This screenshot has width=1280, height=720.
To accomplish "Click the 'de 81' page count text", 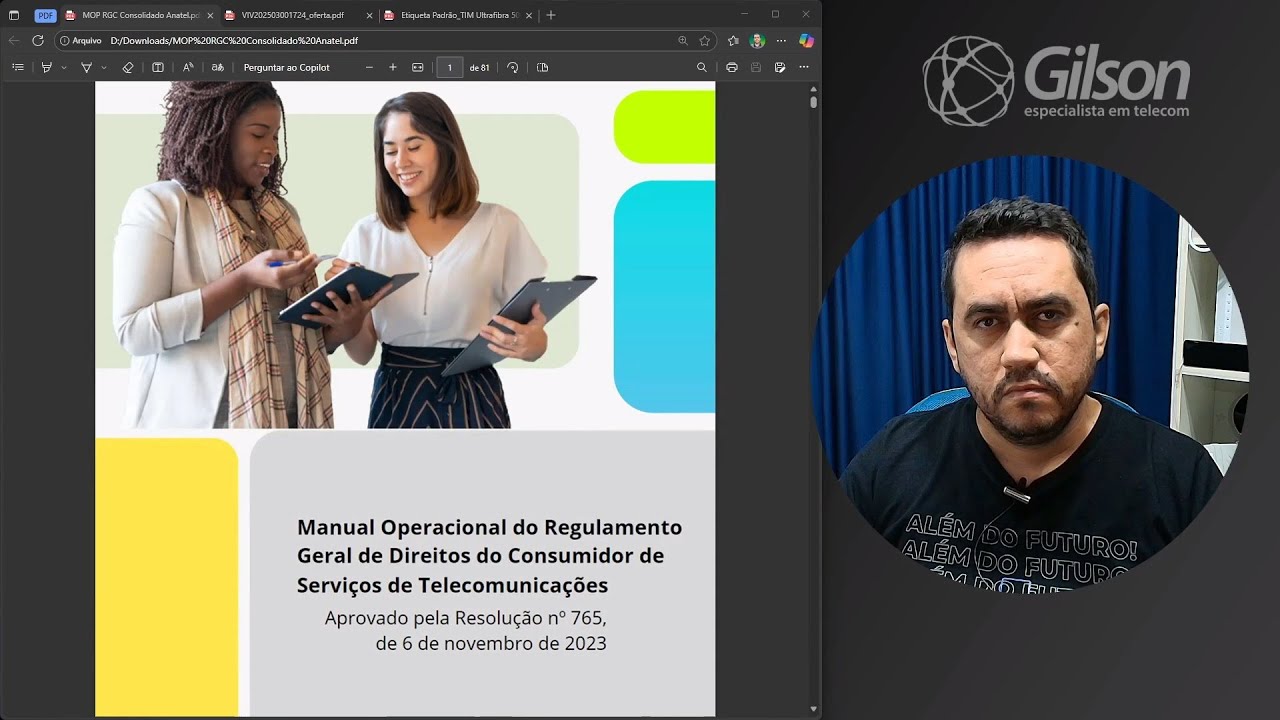I will click(x=479, y=67).
